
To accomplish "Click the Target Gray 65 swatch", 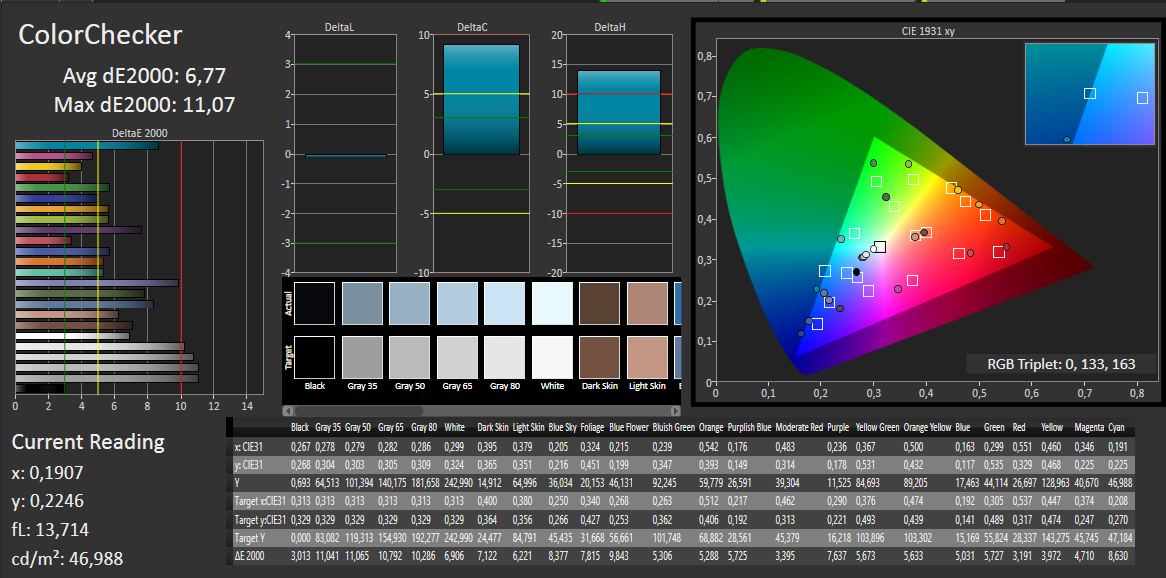I will click(457, 358).
